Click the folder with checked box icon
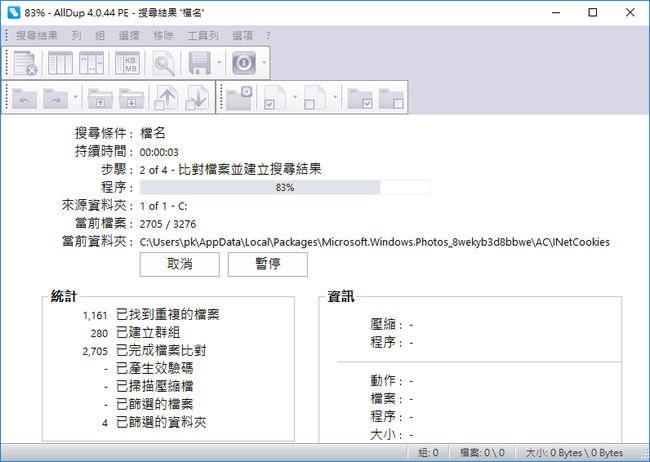This screenshot has height=462, width=650. [x=360, y=98]
